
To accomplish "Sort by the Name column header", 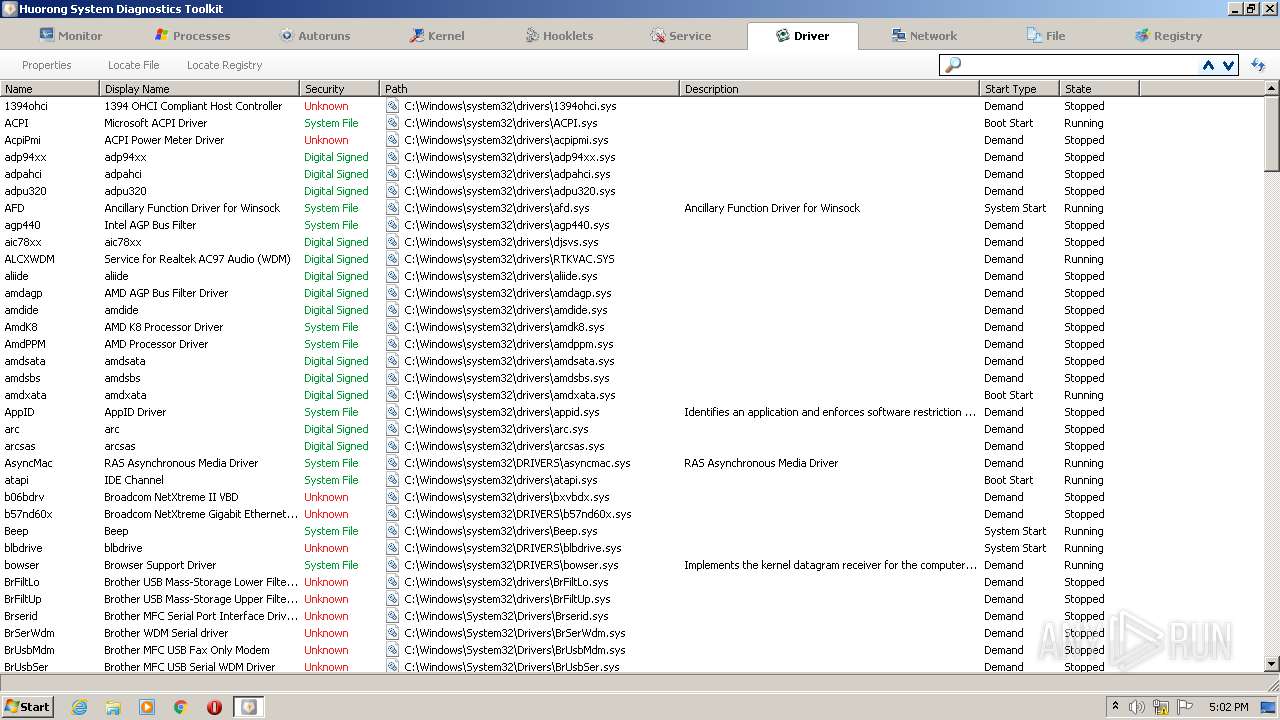I will [x=50, y=89].
